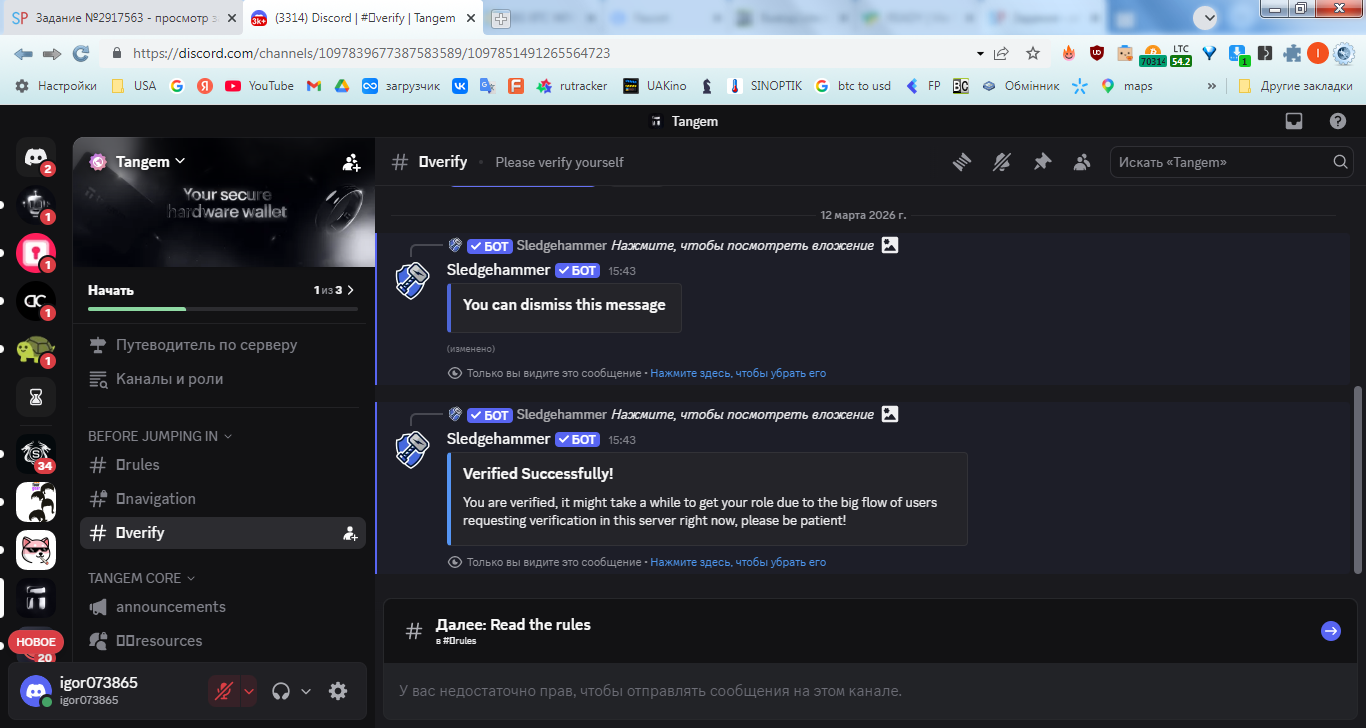Open the Настройки bookmark

(56, 86)
